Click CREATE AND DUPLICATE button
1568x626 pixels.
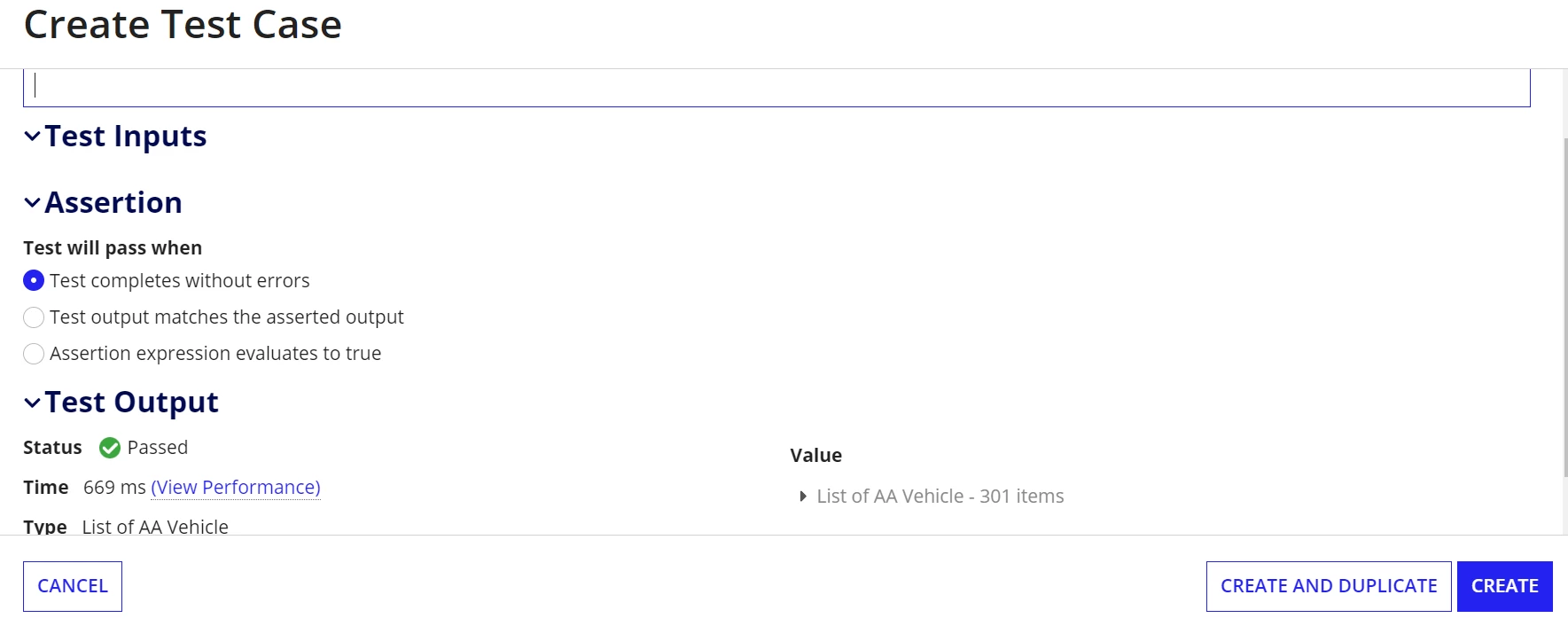pyautogui.click(x=1329, y=586)
